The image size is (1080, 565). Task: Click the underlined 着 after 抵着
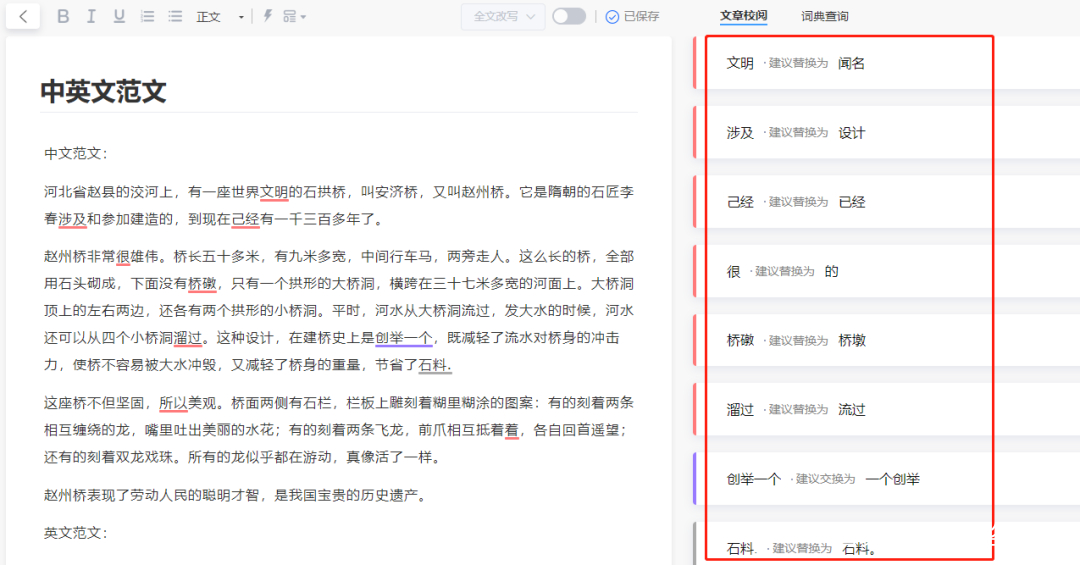point(512,430)
